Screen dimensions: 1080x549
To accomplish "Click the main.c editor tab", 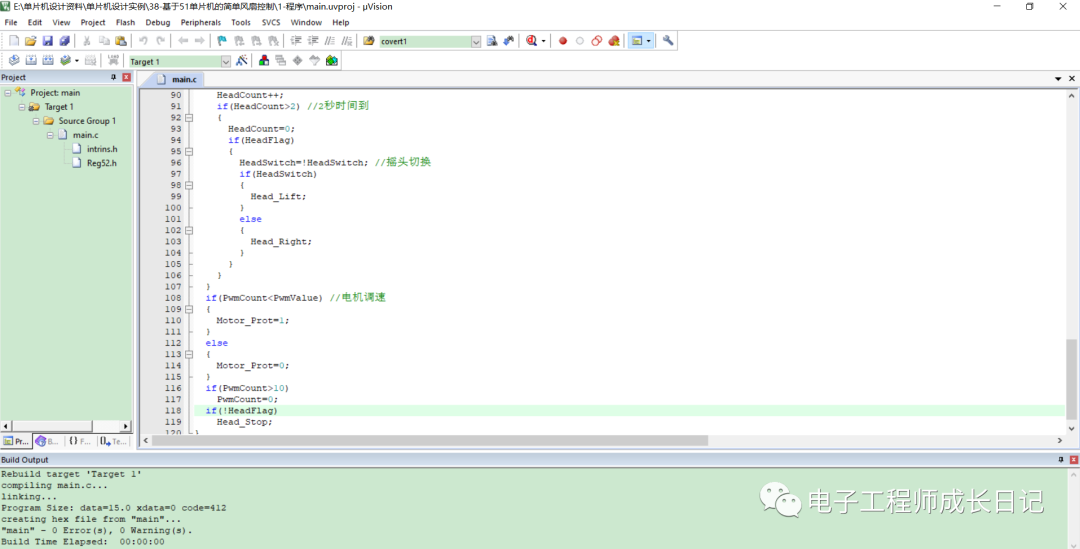I will point(178,79).
